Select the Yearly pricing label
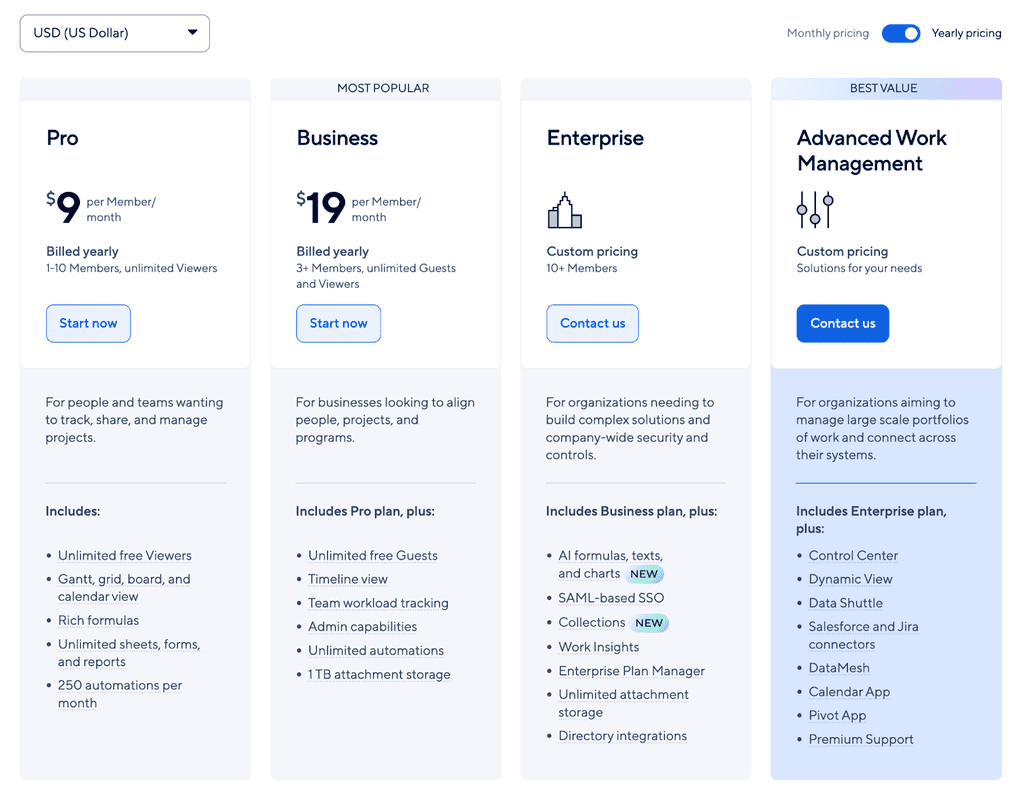 click(966, 33)
